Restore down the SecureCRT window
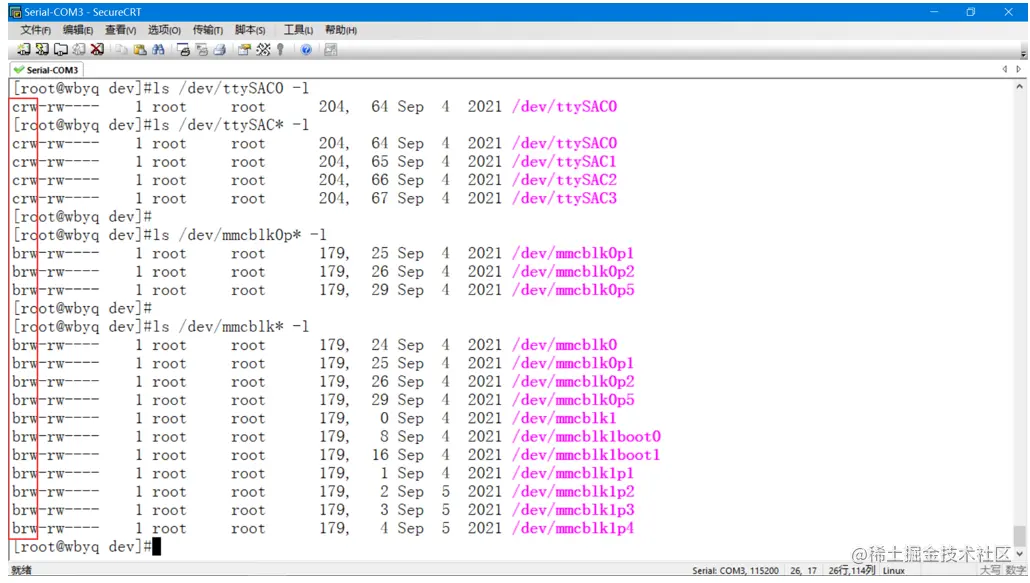 (970, 12)
